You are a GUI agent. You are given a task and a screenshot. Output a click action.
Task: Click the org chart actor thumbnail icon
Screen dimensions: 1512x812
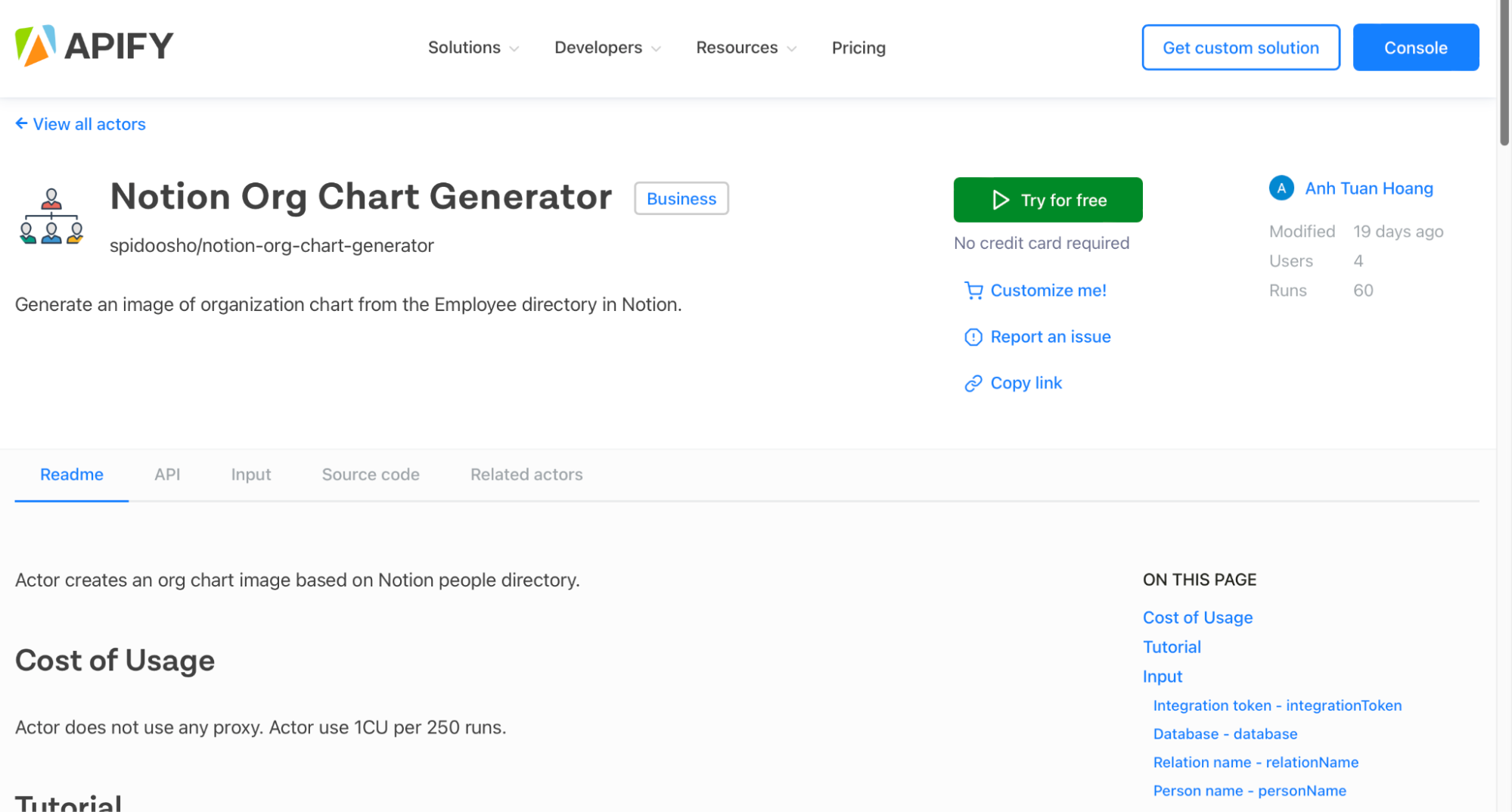point(51,217)
